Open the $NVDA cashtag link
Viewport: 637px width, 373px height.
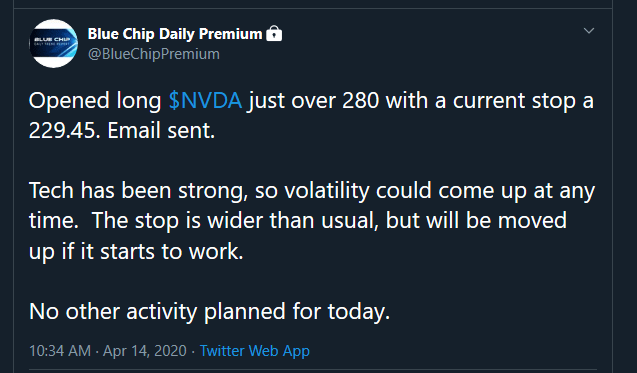pyautogui.click(x=205, y=100)
